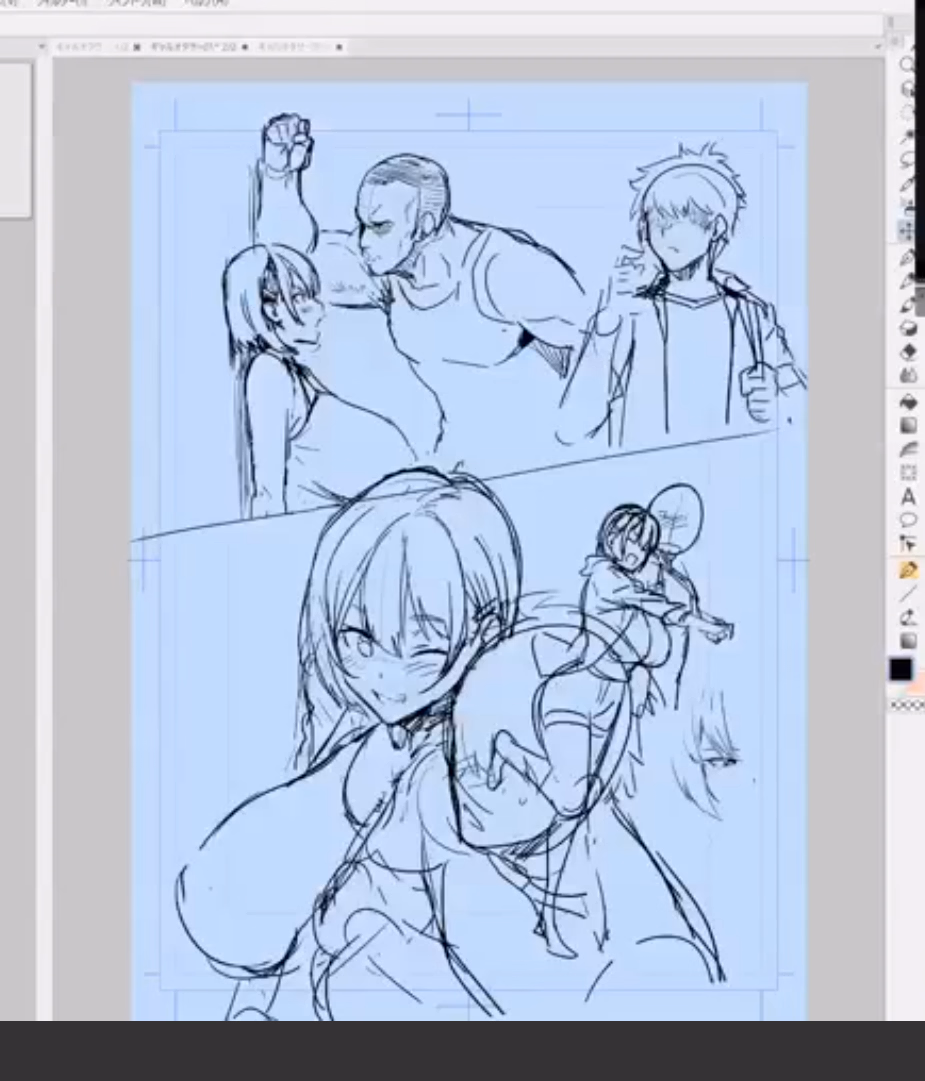The height and width of the screenshot is (1081, 925).
Task: Choose the orange highlighted pen sub tool
Action: [x=908, y=571]
